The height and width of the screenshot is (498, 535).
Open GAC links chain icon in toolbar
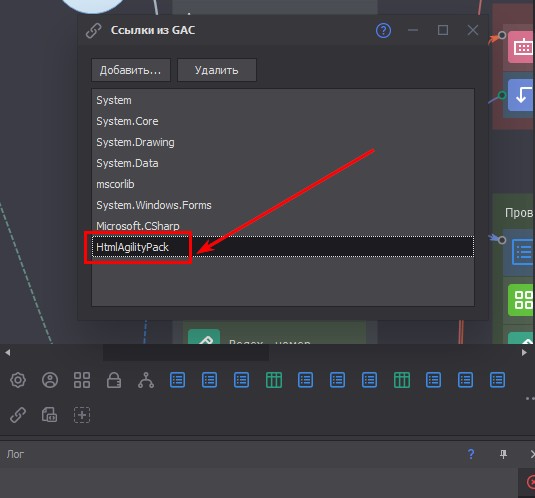coord(18,415)
